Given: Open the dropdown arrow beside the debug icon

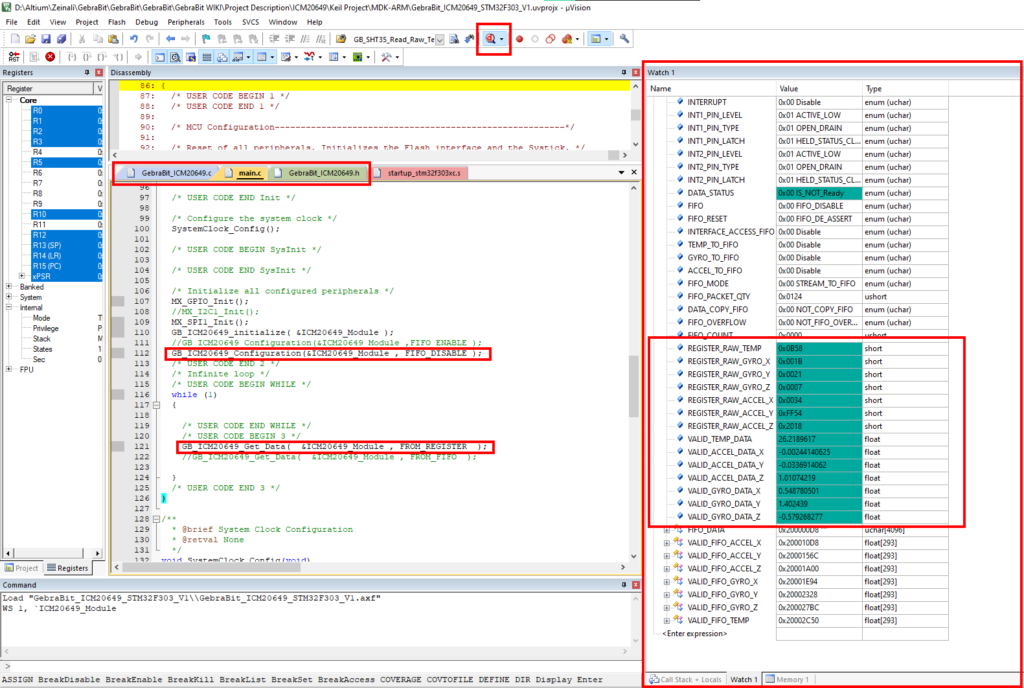Looking at the screenshot, I should (x=502, y=39).
